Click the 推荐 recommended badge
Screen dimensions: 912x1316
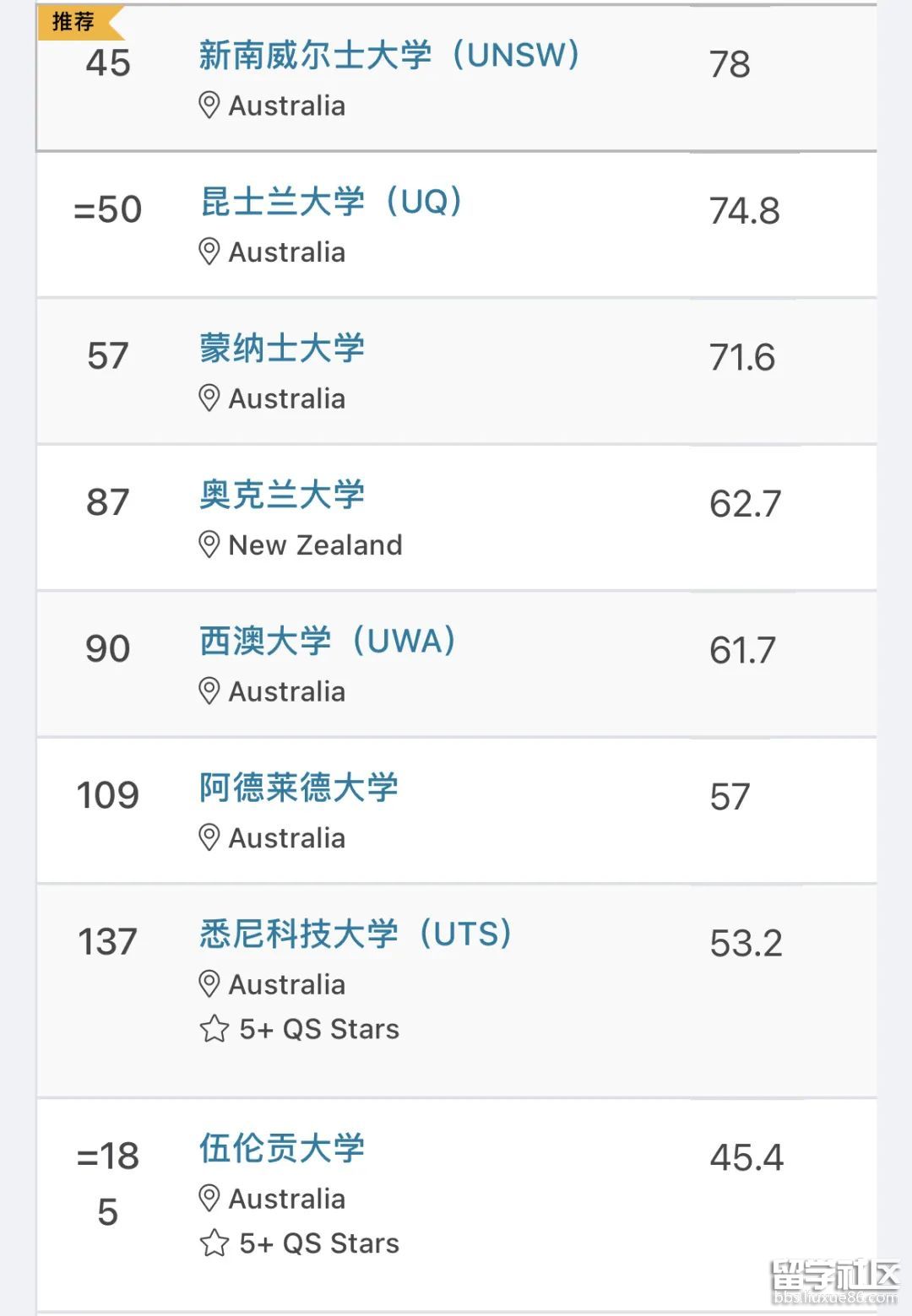[x=76, y=22]
